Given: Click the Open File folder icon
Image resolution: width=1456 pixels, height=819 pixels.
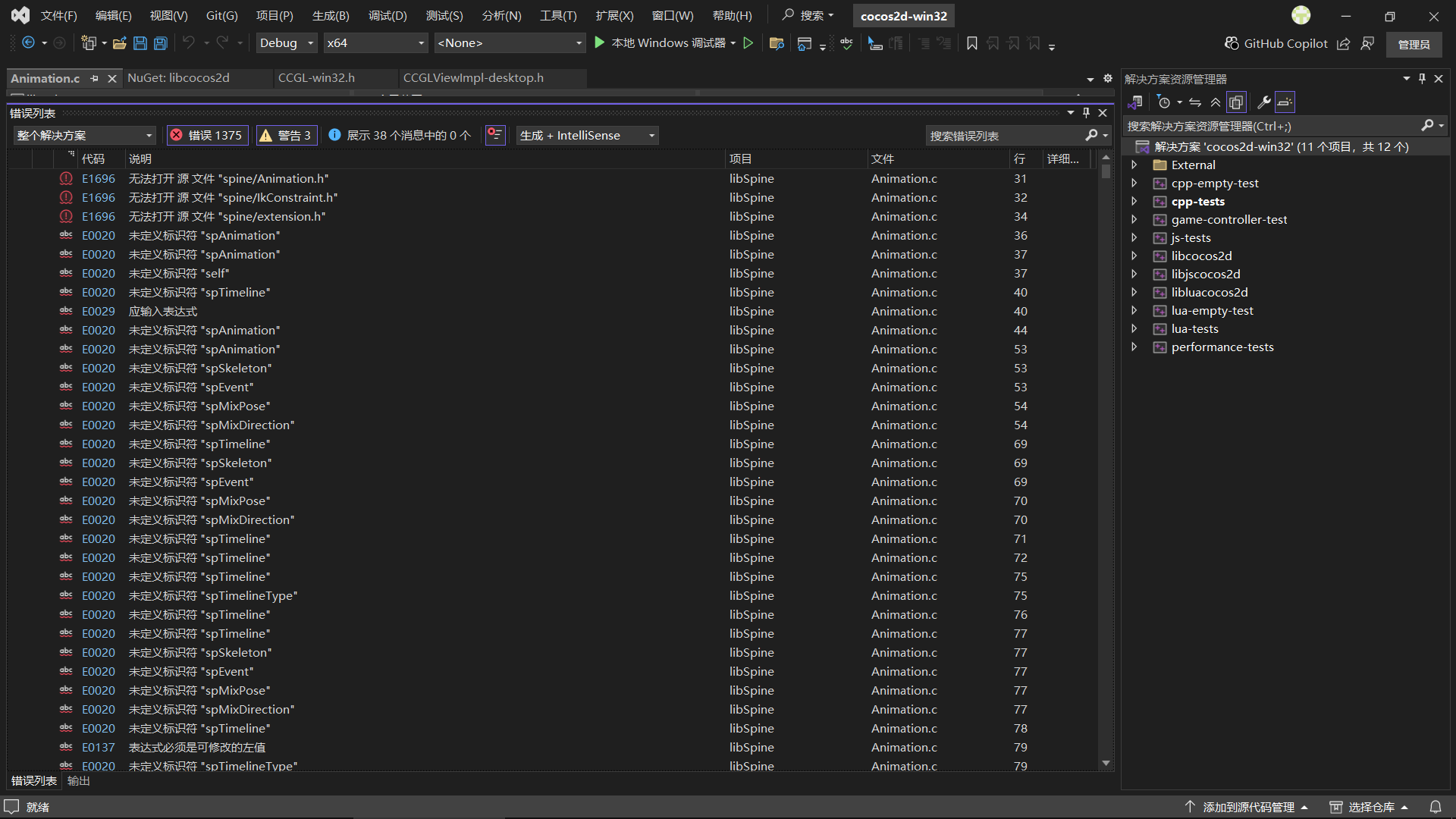Looking at the screenshot, I should point(119,43).
